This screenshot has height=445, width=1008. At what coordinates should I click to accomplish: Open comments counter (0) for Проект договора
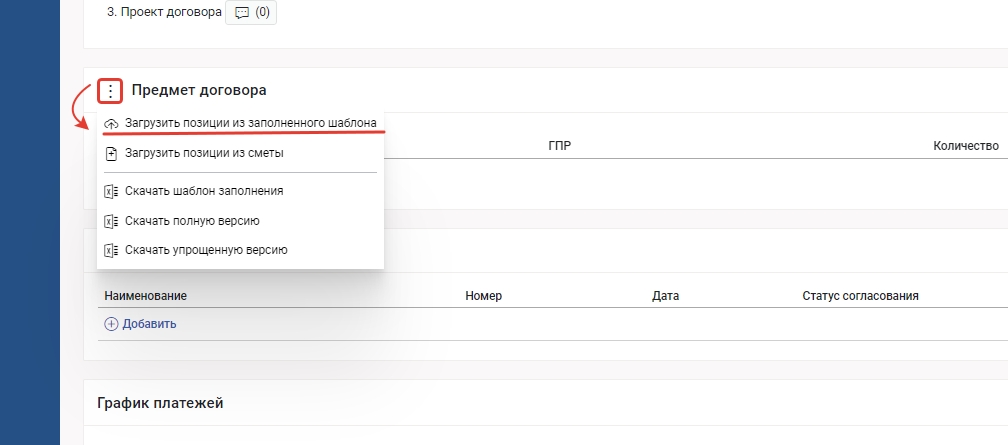pyautogui.click(x=262, y=14)
